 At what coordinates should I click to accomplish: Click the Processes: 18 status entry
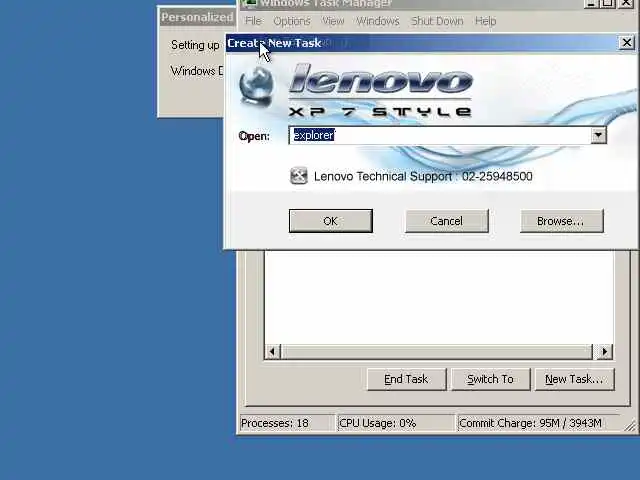[286, 423]
